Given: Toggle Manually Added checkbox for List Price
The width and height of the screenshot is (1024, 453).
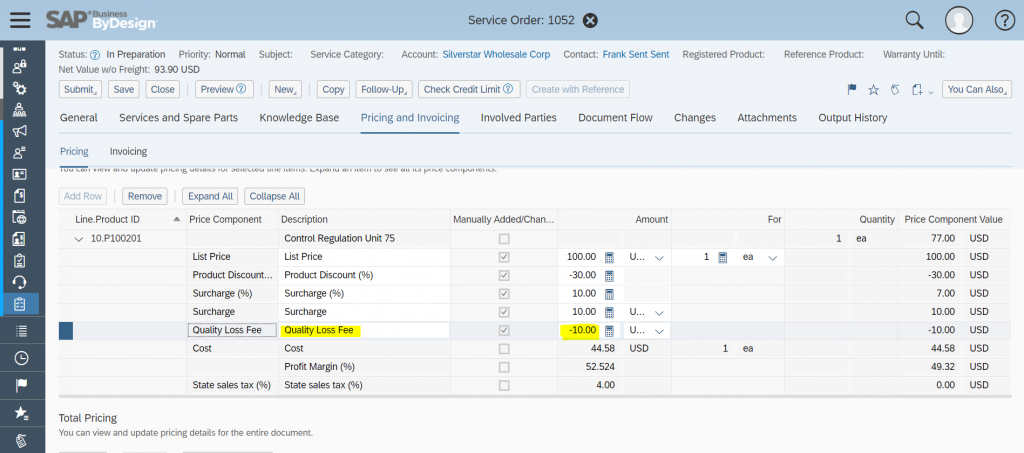Looking at the screenshot, I should (x=504, y=257).
